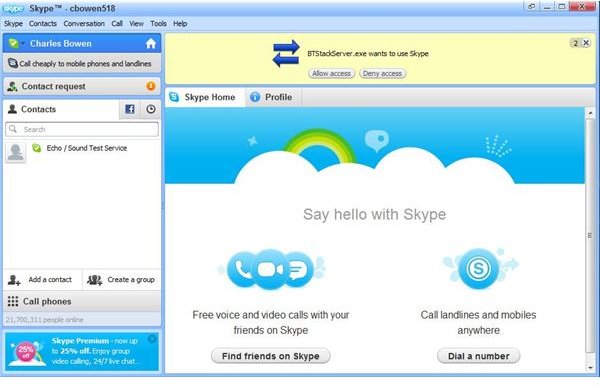Click the phone call bubble icon
600x386 pixels.
243,270
